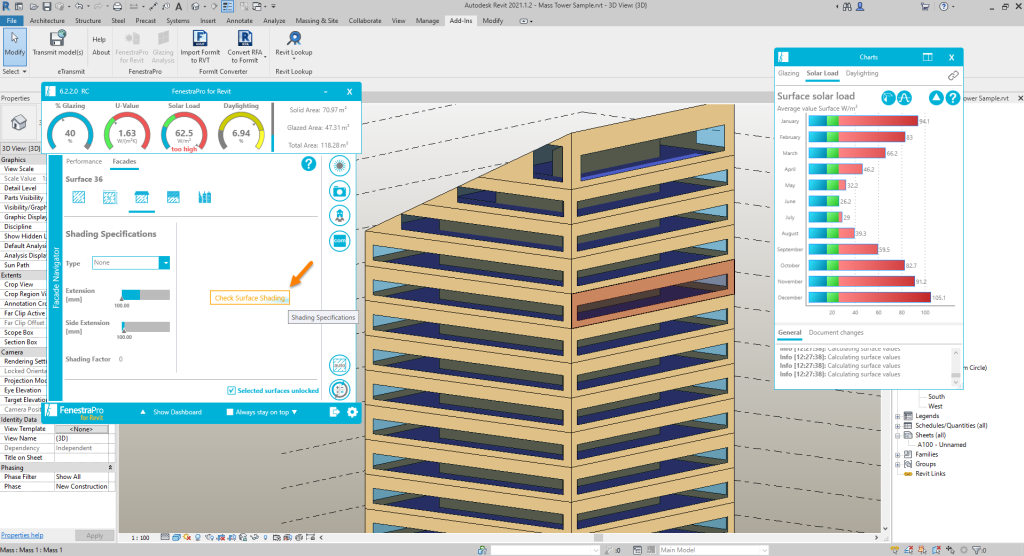This screenshot has width=1024, height=556.
Task: Expand Schedules/Quantities (all) node
Action: point(898,426)
